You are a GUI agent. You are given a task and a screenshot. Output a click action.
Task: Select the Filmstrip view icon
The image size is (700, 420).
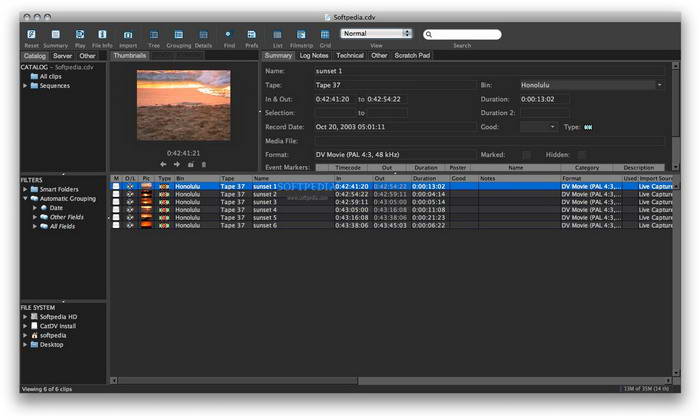[301, 34]
